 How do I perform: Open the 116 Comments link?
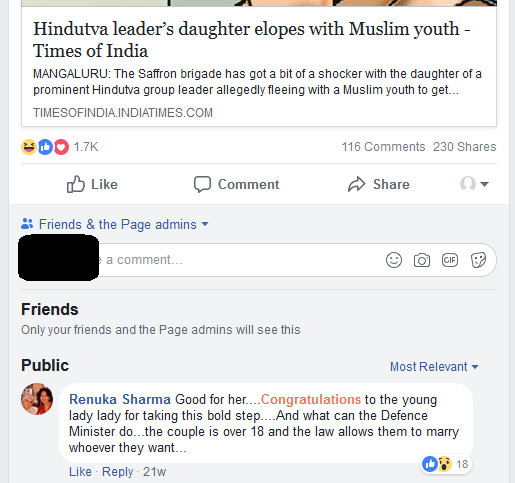pos(383,147)
